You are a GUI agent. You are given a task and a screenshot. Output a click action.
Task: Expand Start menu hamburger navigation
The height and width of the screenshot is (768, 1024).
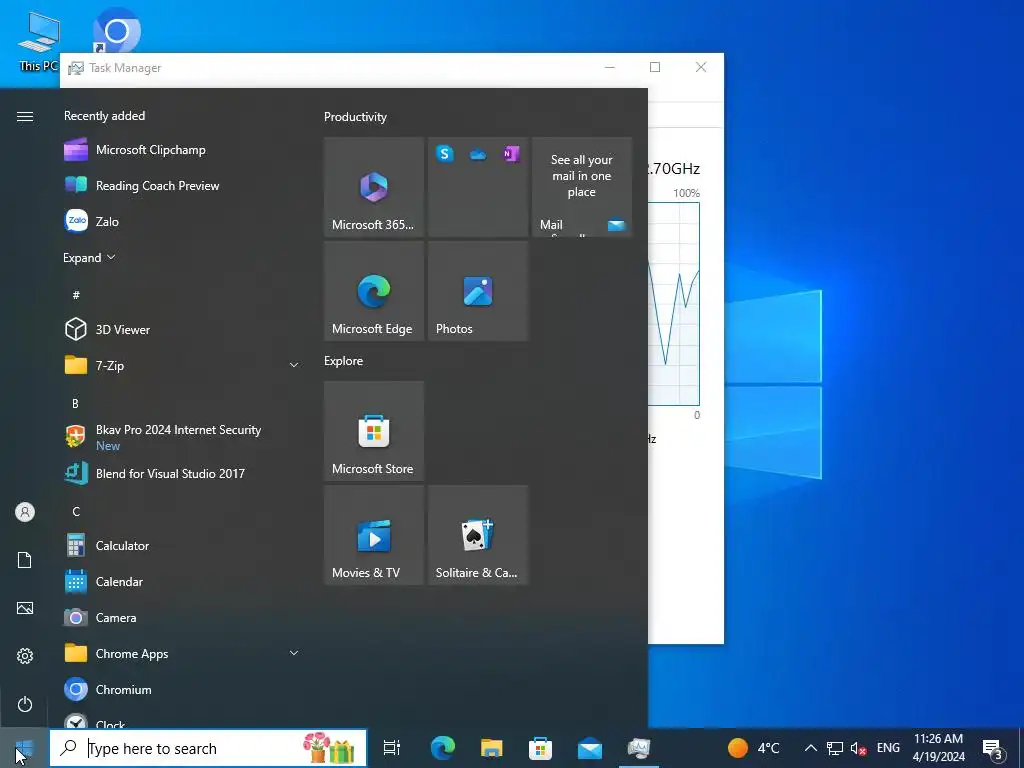click(x=25, y=116)
